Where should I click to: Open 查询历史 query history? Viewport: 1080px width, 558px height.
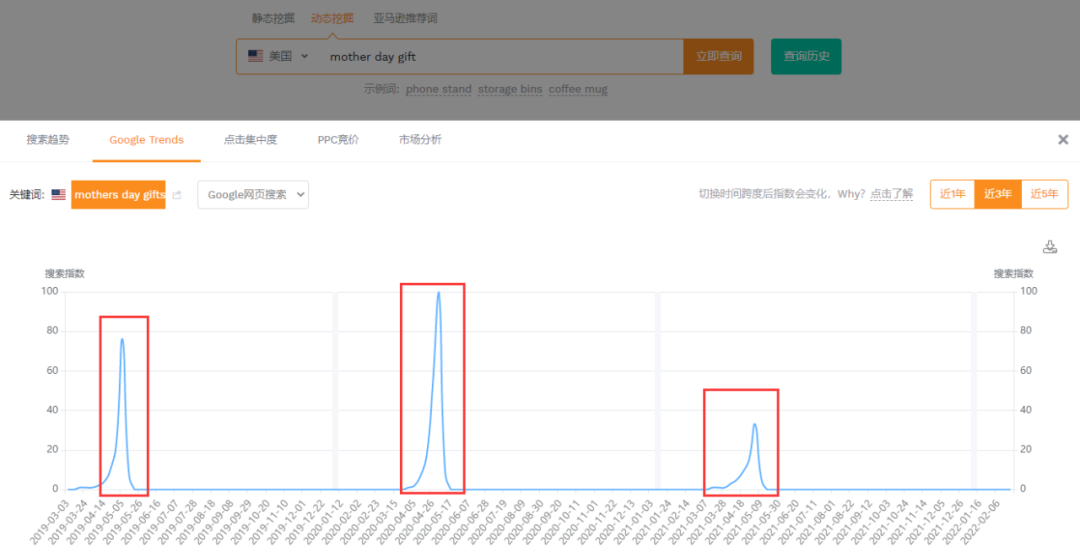coord(806,57)
